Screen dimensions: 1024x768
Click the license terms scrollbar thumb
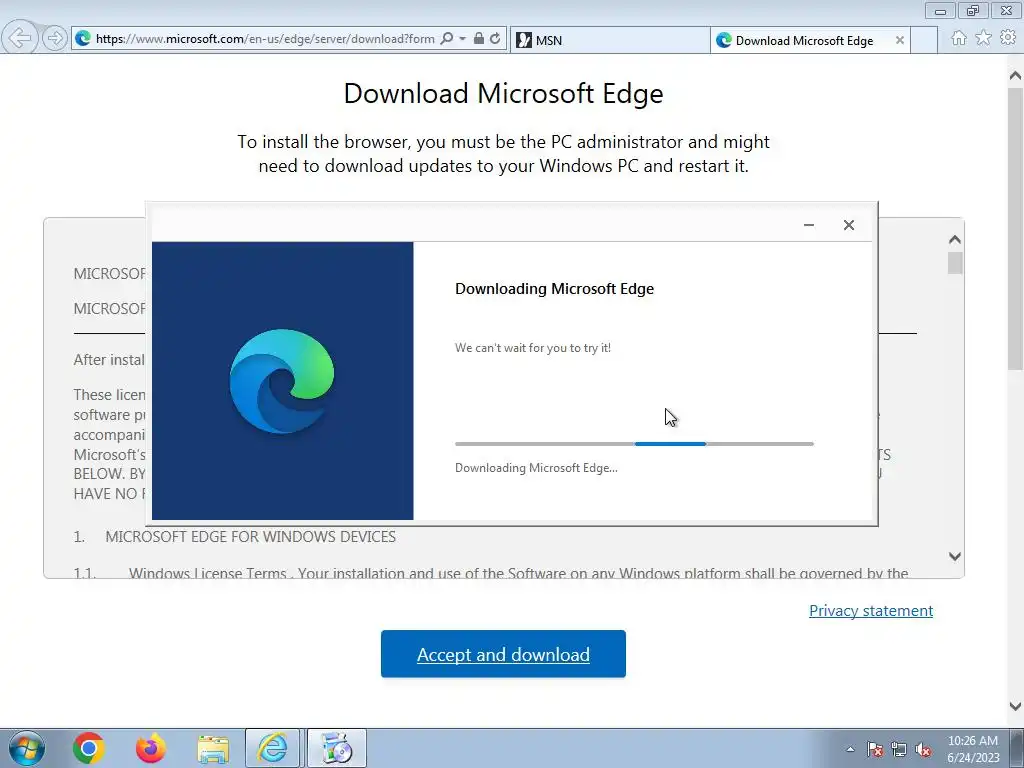pos(955,263)
